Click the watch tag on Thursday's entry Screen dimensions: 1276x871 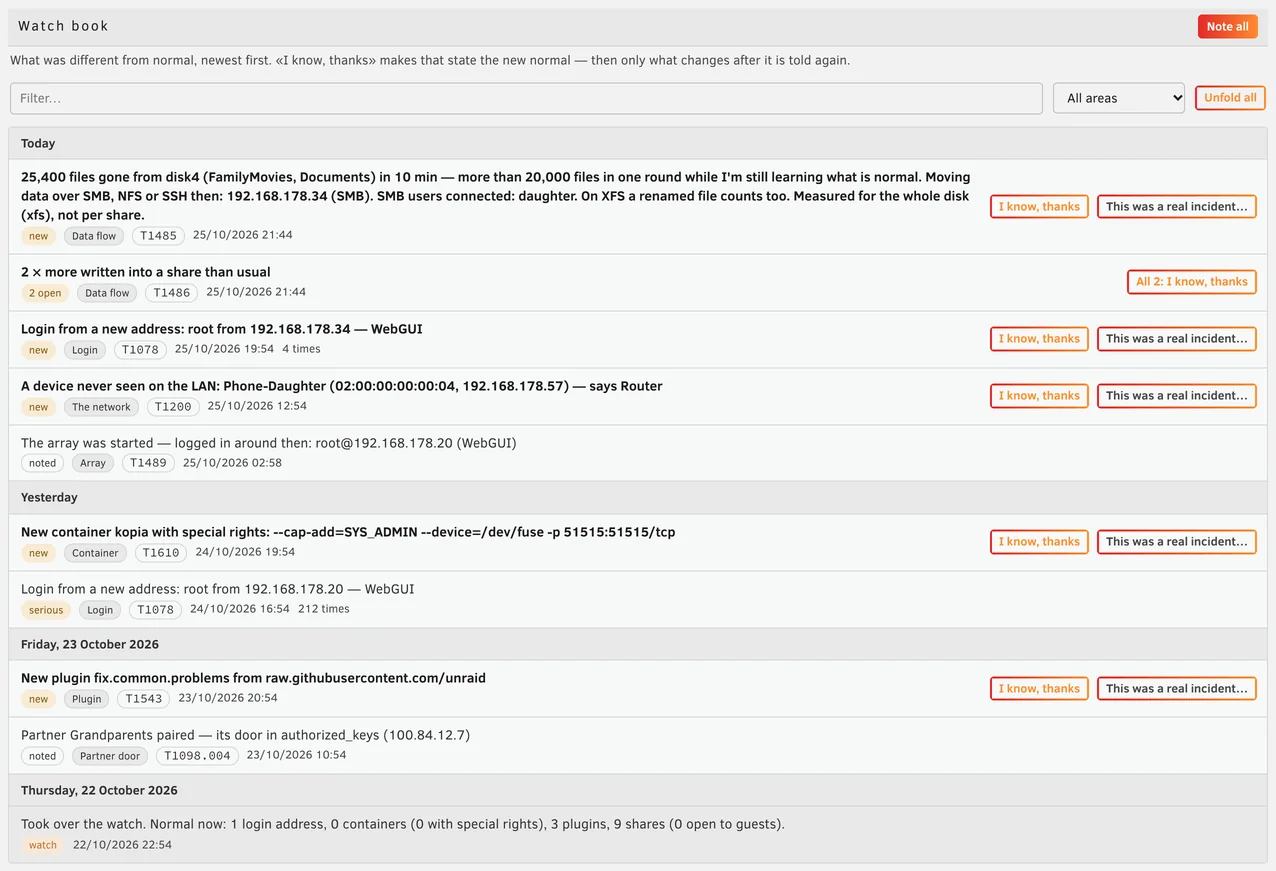tap(43, 845)
